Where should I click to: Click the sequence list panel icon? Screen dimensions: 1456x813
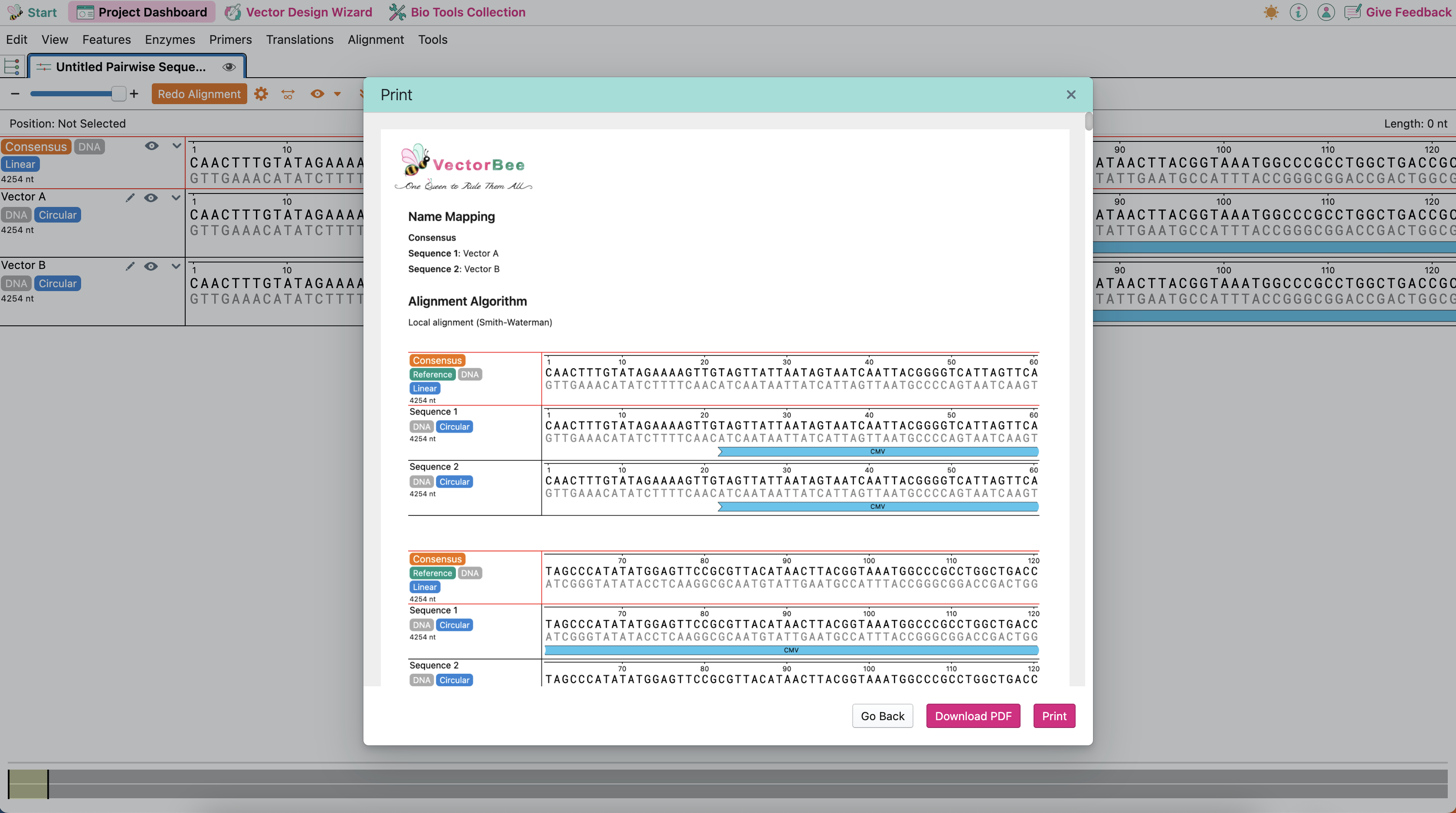[x=12, y=66]
